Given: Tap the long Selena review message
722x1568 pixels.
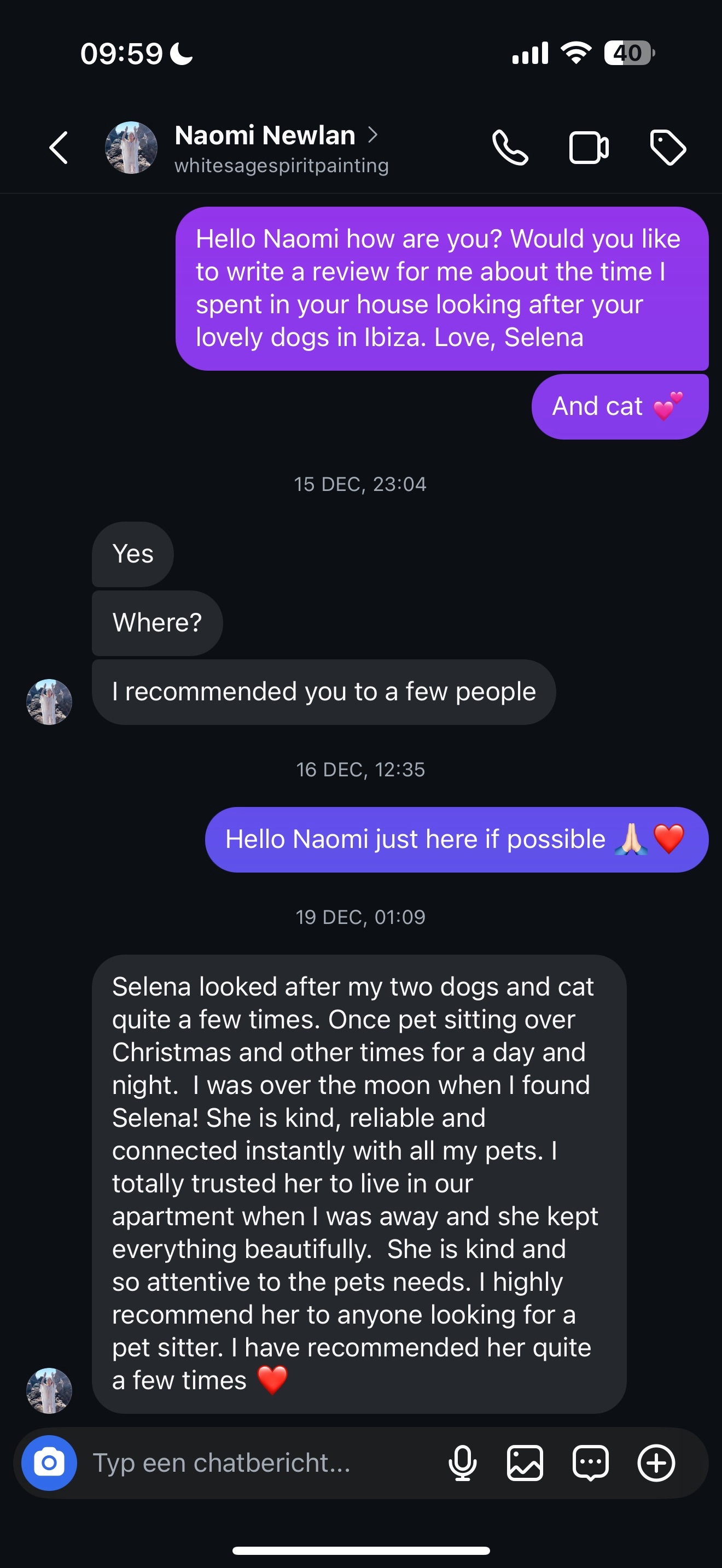Looking at the screenshot, I should pyautogui.click(x=359, y=1183).
